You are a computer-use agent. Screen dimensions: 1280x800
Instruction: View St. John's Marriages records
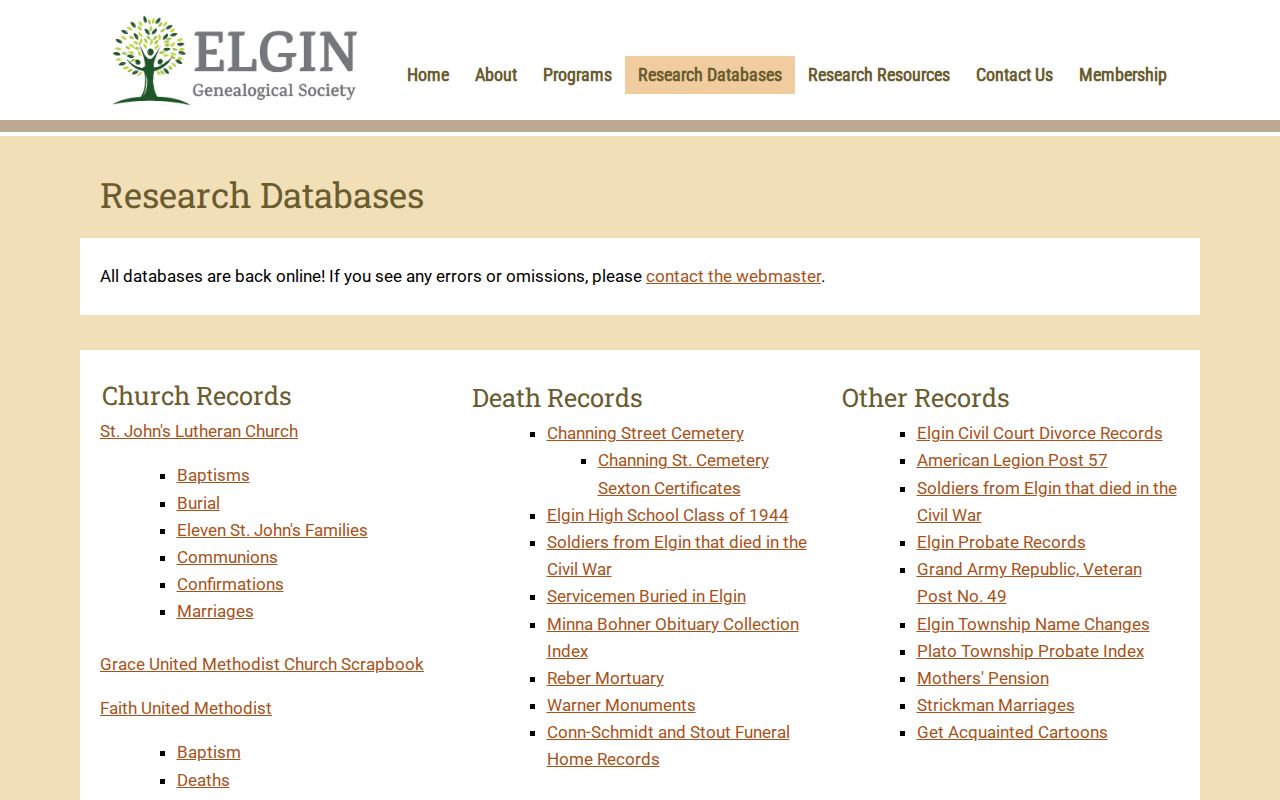coord(215,611)
